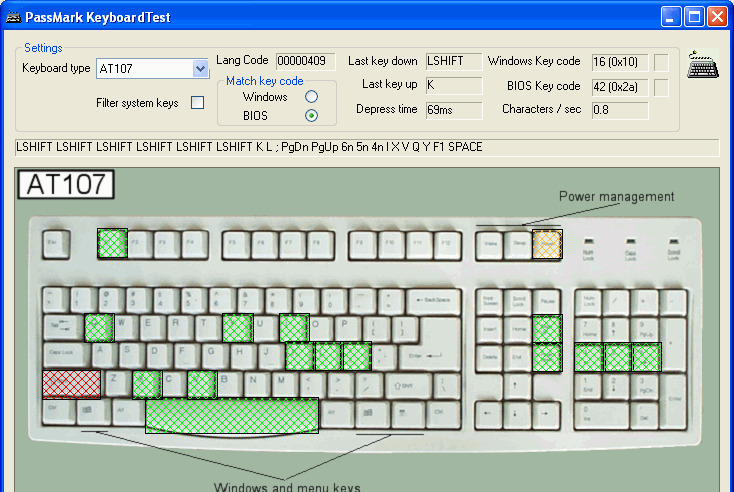
Task: Click the PassMark title bar application icon
Action: click(13, 17)
